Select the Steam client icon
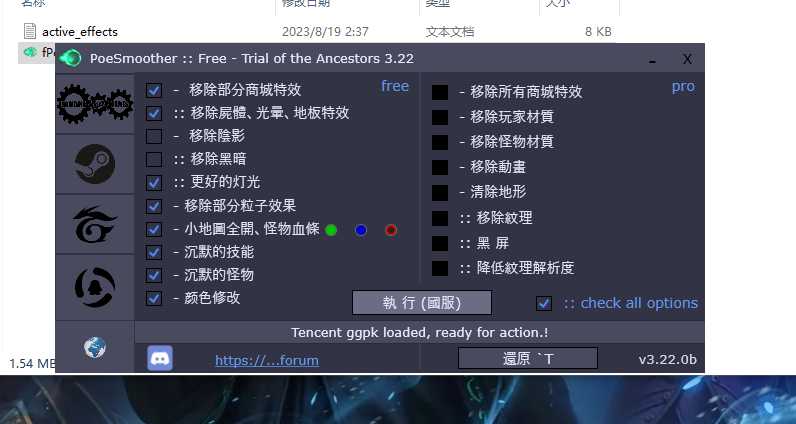 (95, 164)
